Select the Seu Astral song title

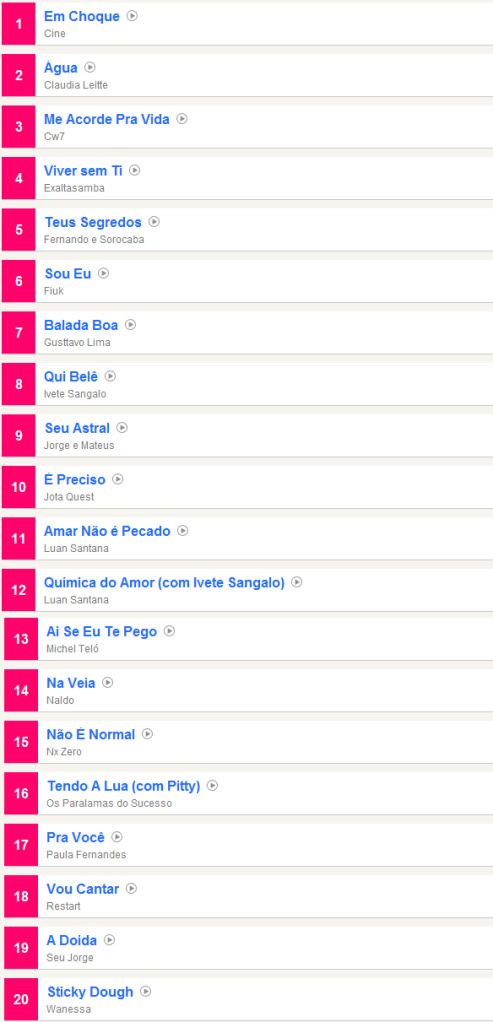pos(77,428)
